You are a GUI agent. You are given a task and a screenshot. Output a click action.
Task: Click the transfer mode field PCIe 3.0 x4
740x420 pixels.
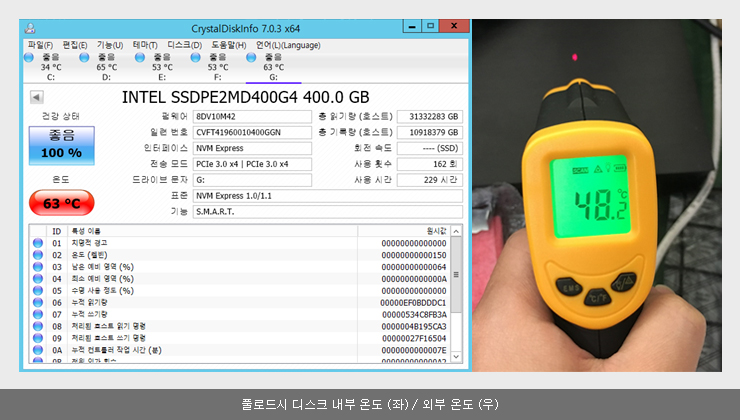pos(252,164)
